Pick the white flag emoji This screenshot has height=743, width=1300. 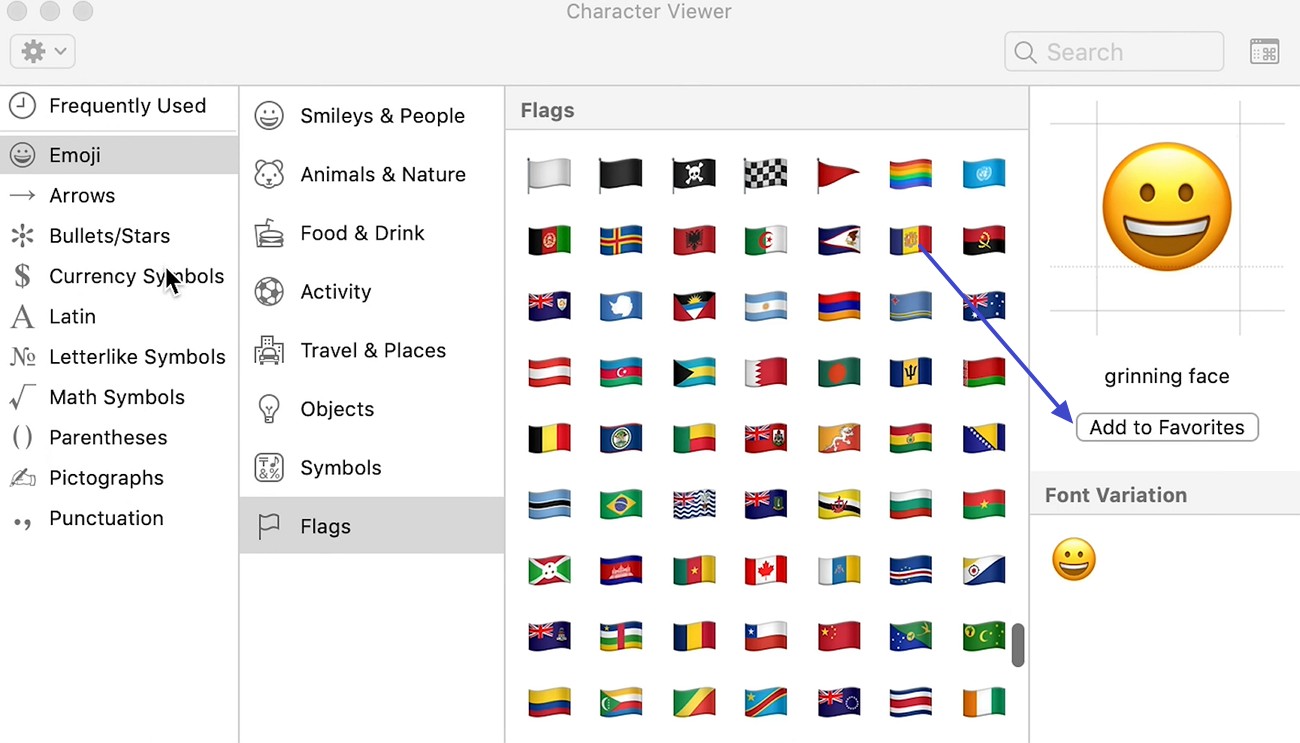549,174
